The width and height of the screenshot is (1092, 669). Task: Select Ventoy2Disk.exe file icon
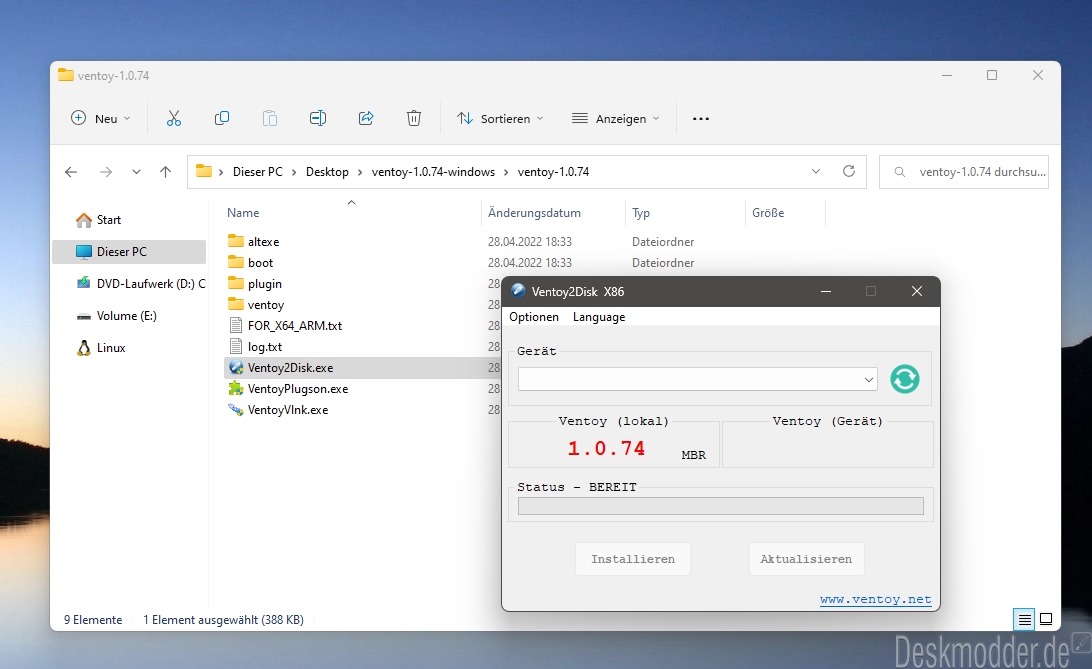(236, 368)
